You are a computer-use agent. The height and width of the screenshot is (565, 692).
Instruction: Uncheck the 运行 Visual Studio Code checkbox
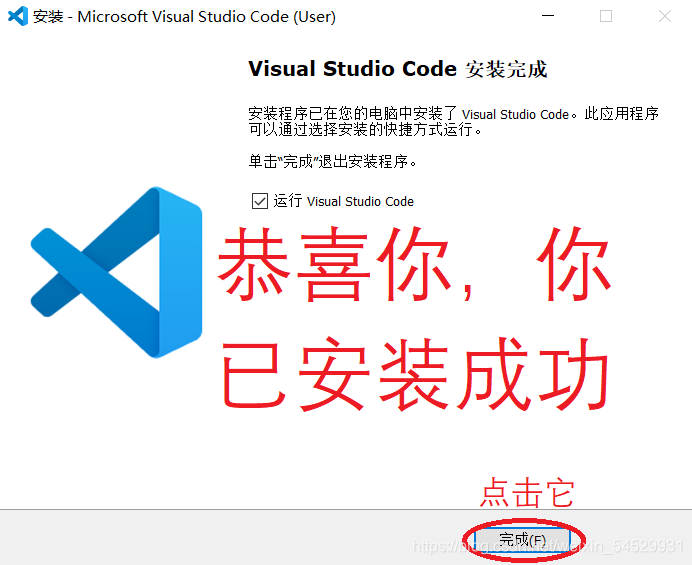[260, 201]
